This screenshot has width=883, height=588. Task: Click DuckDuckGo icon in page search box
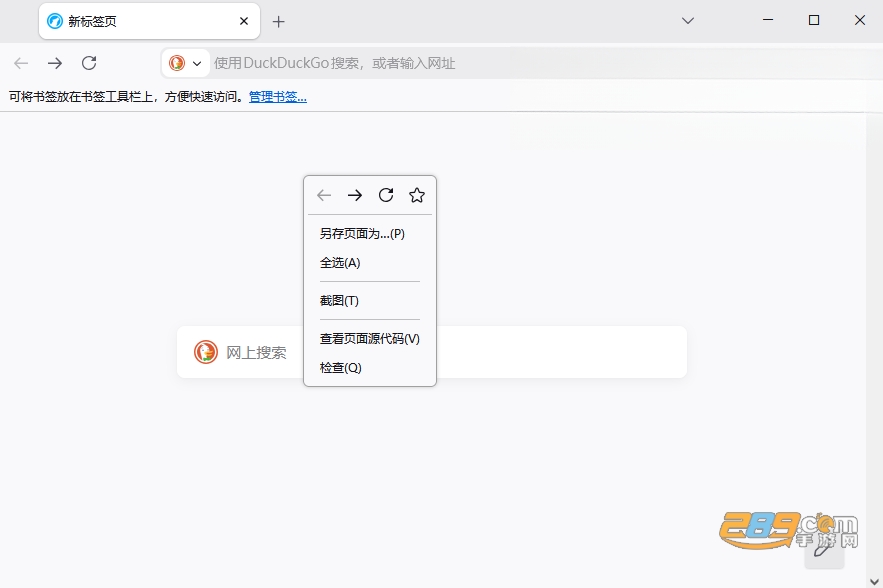[x=206, y=352]
